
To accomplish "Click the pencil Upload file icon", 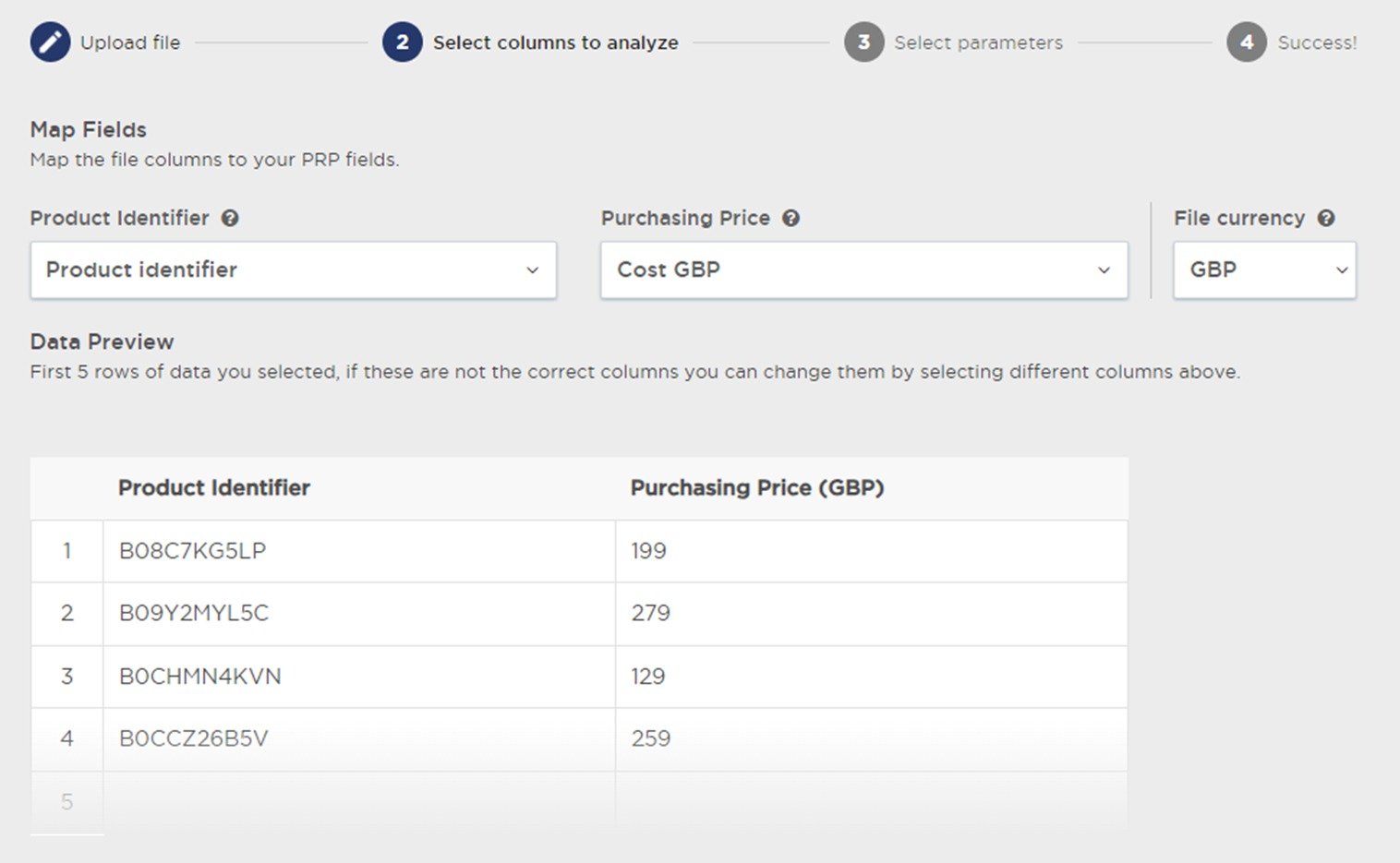I will pos(51,42).
